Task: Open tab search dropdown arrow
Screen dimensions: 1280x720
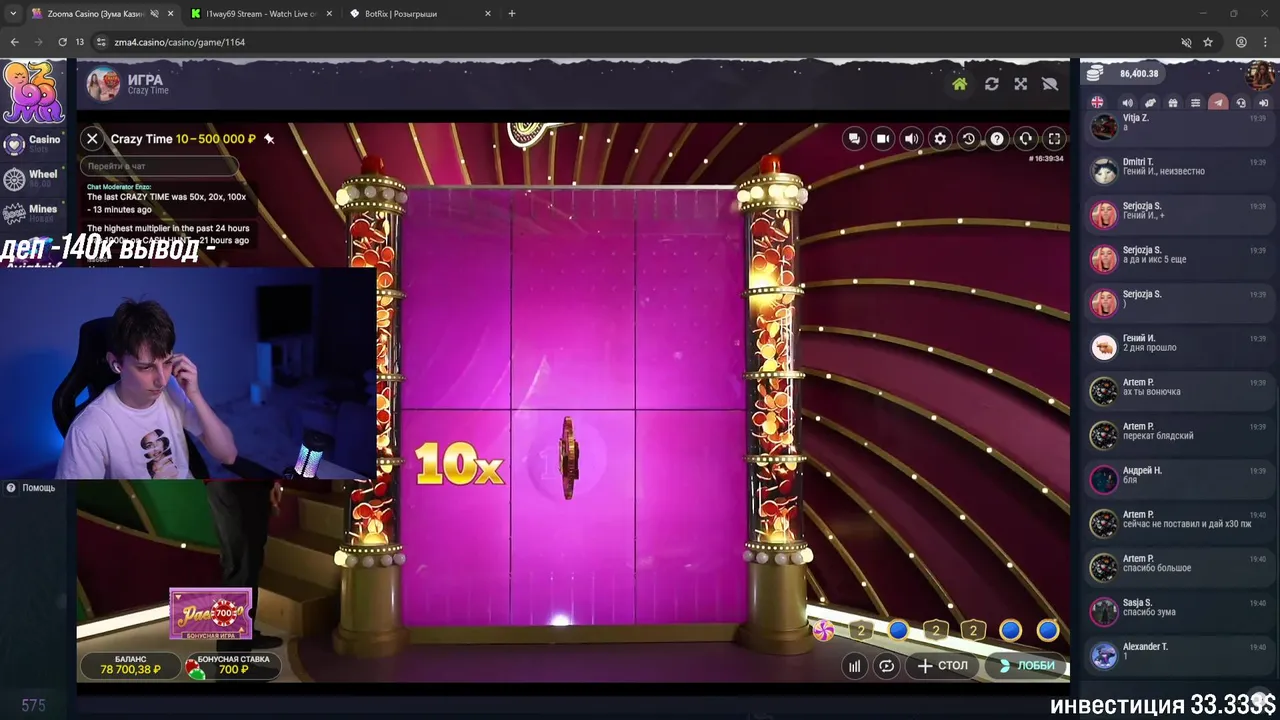Action: click(13, 14)
